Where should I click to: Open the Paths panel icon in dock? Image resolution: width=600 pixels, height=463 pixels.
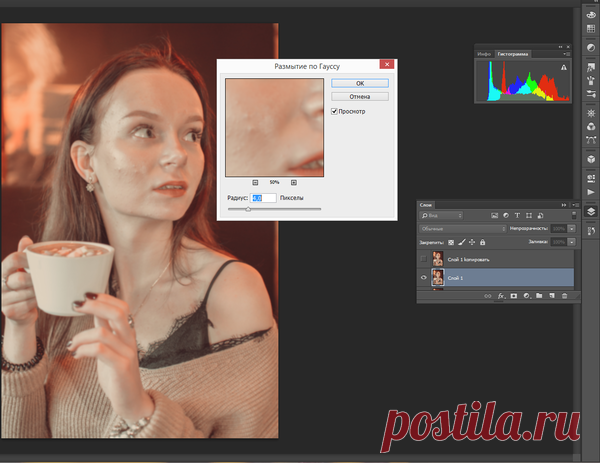(x=591, y=140)
